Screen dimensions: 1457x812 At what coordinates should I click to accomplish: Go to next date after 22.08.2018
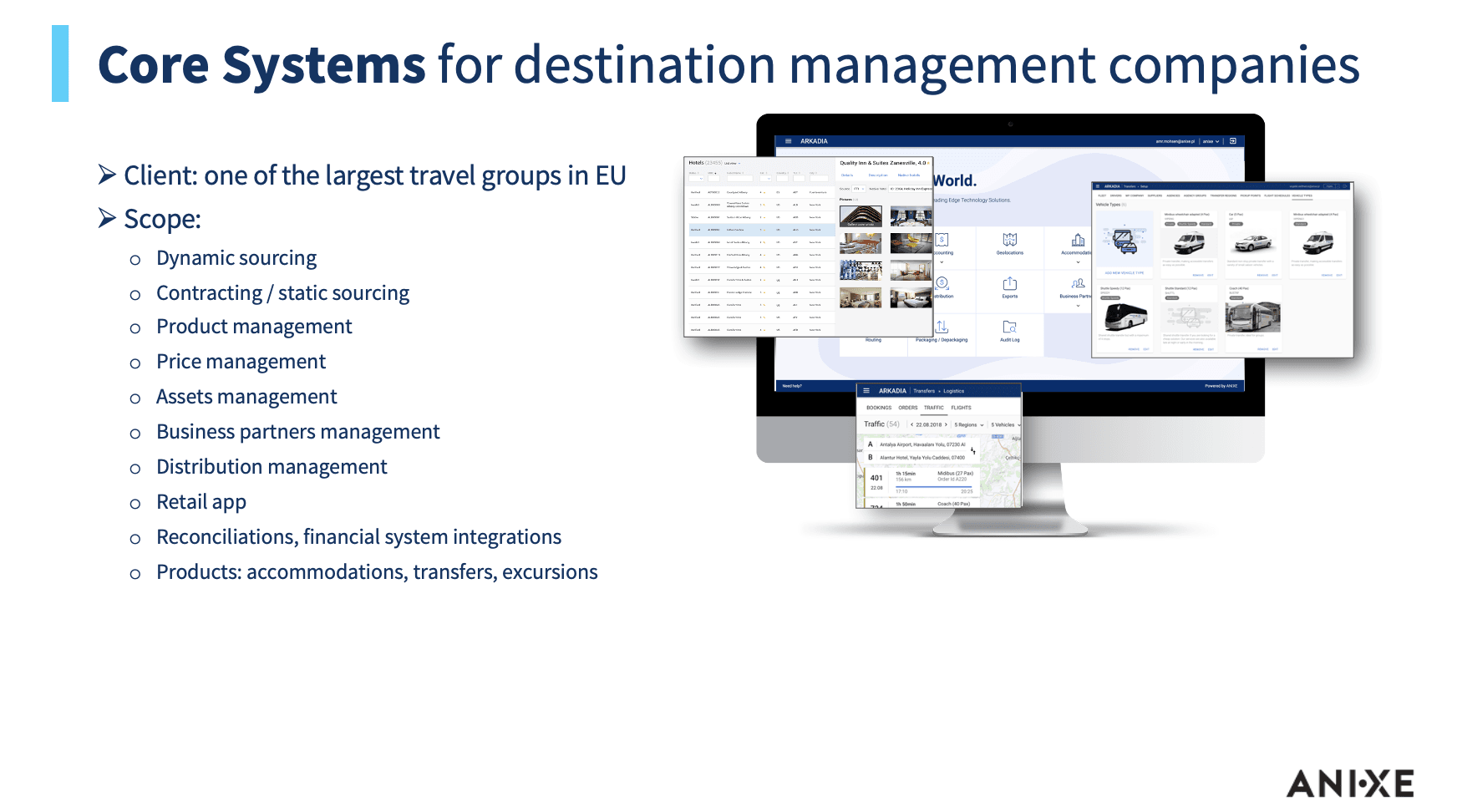[946, 424]
